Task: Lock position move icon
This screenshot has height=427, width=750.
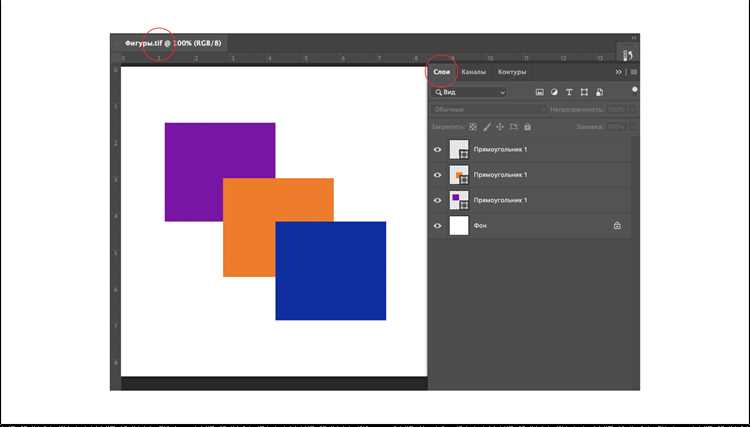Action: click(x=500, y=127)
